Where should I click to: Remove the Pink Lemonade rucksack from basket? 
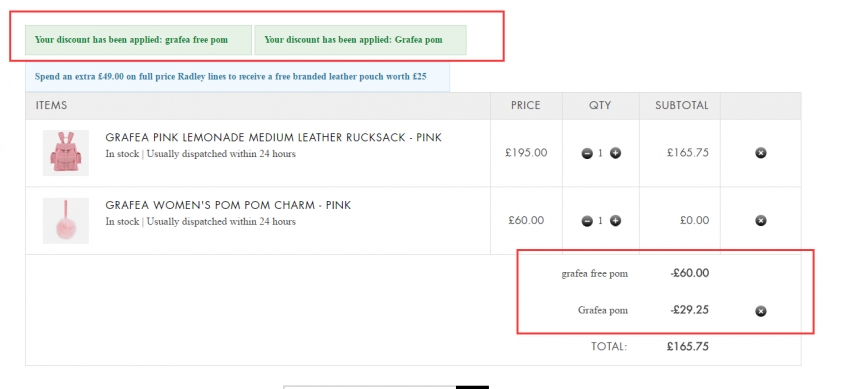(761, 153)
